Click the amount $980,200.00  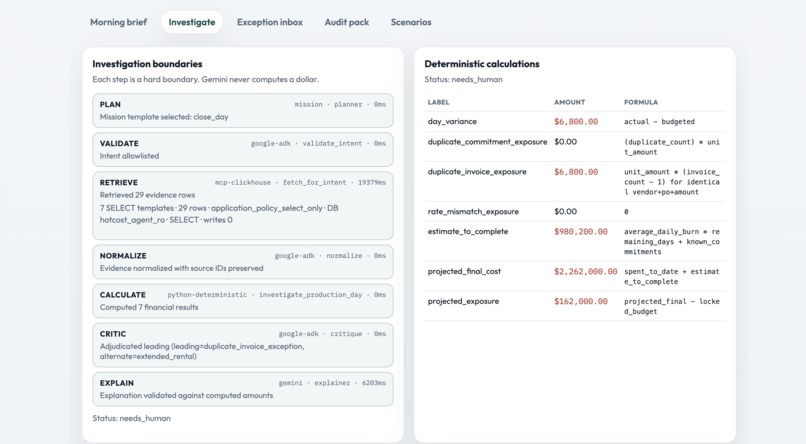point(580,232)
